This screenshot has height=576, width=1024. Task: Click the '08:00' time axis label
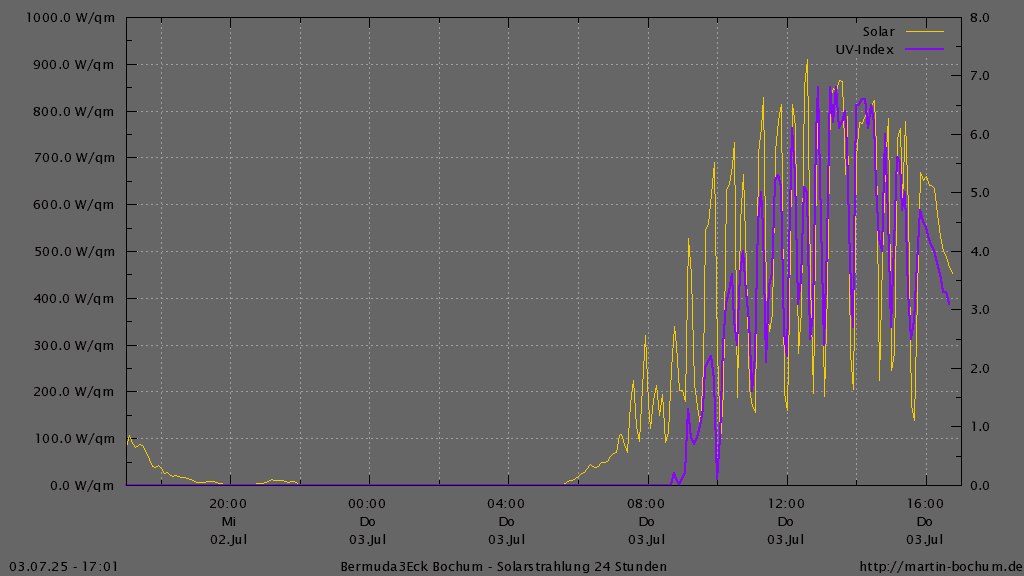[646, 504]
